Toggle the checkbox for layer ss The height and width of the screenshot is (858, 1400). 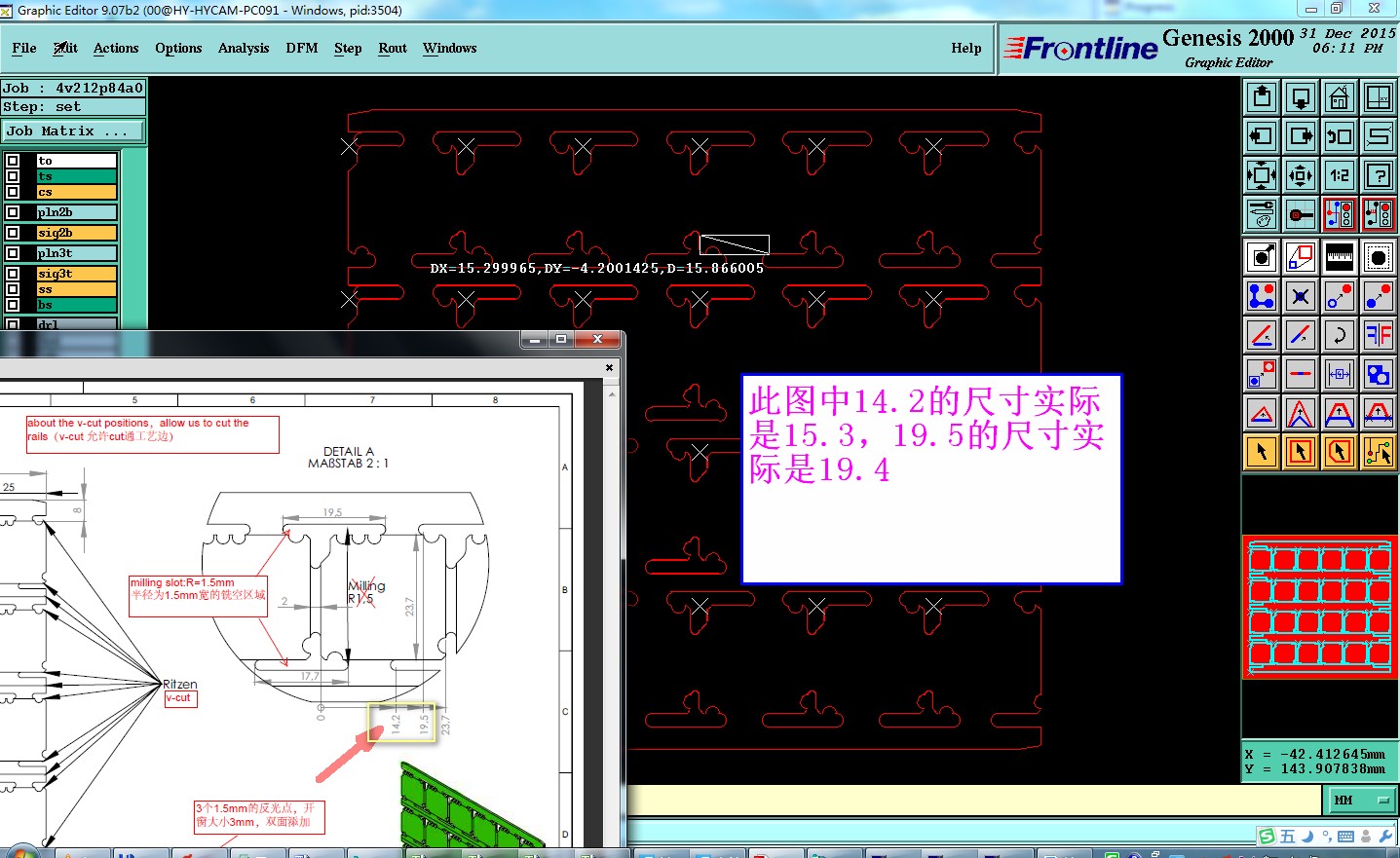[x=13, y=289]
